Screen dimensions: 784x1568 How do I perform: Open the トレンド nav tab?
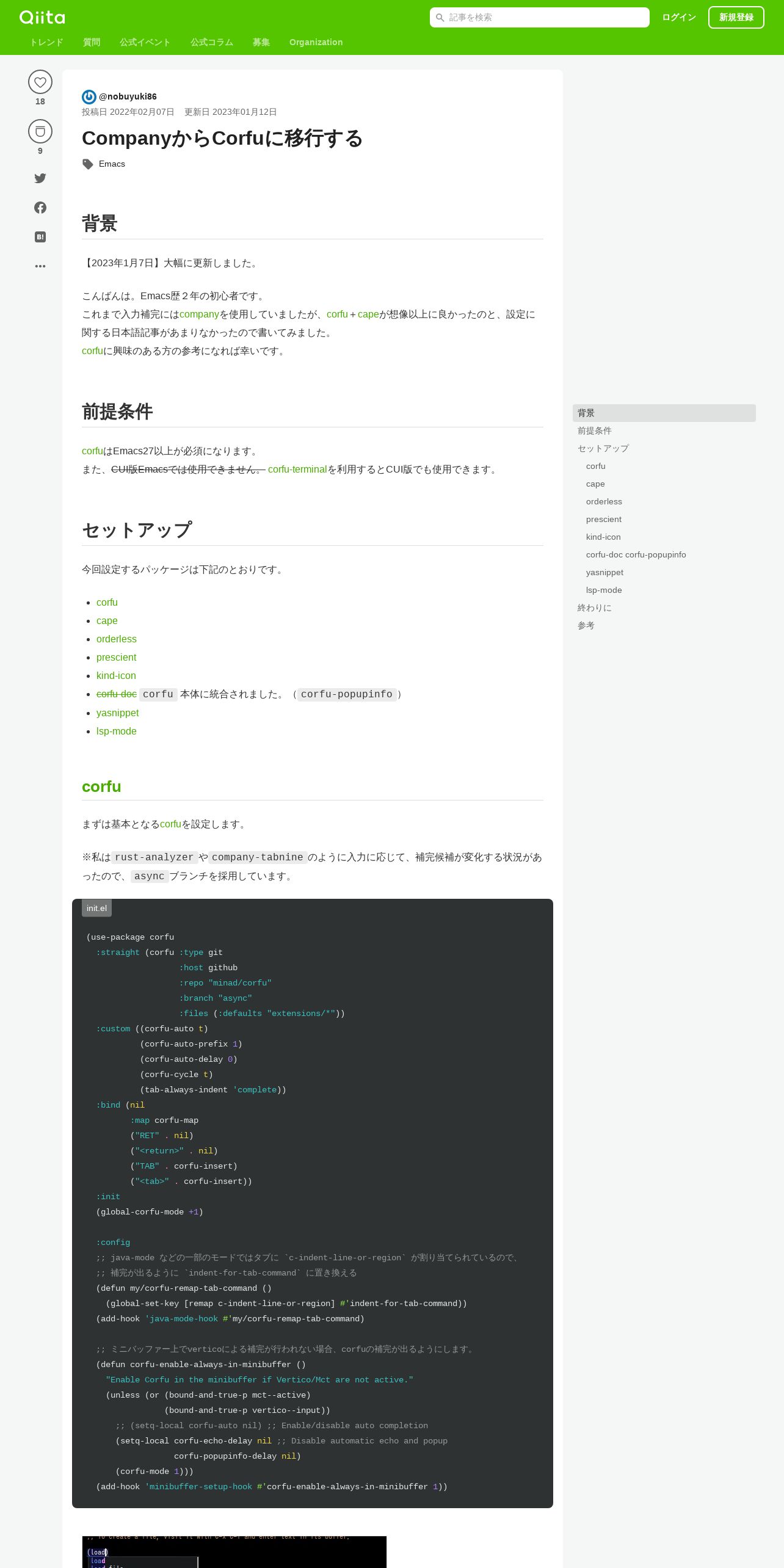point(46,42)
